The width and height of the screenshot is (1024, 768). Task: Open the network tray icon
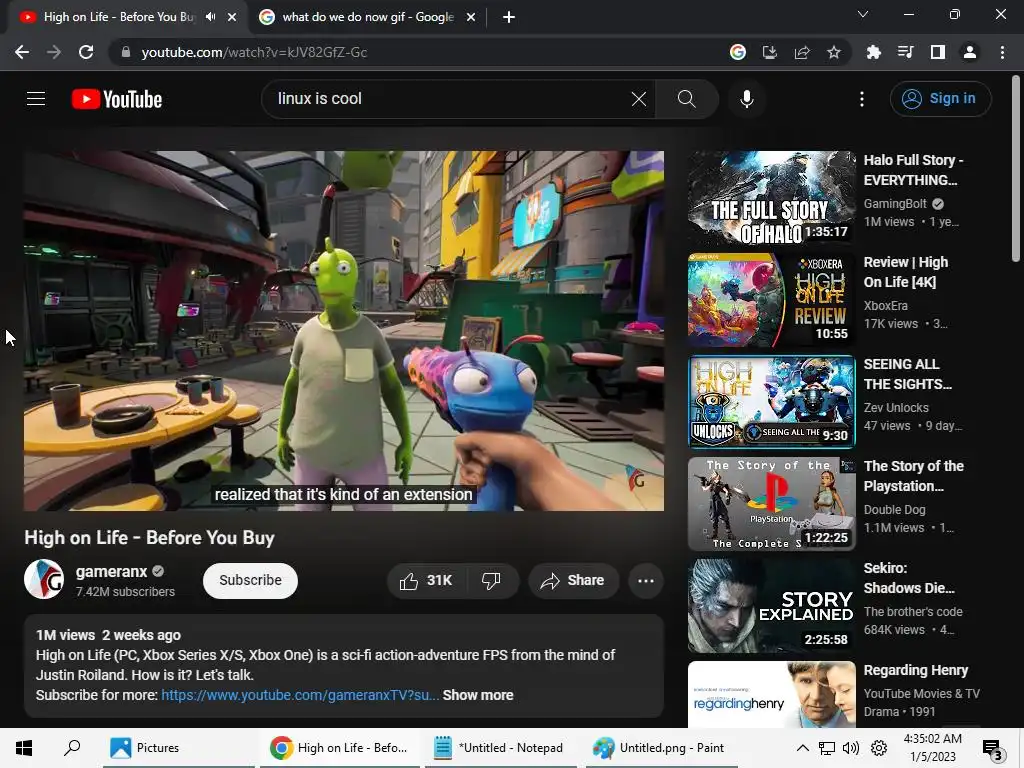[827, 748]
